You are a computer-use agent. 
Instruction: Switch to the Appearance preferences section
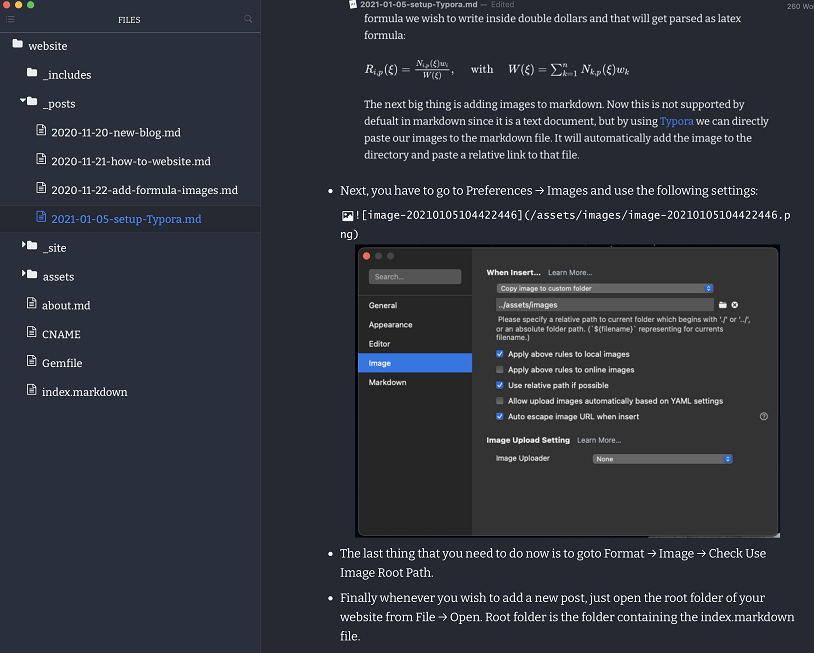(390, 324)
